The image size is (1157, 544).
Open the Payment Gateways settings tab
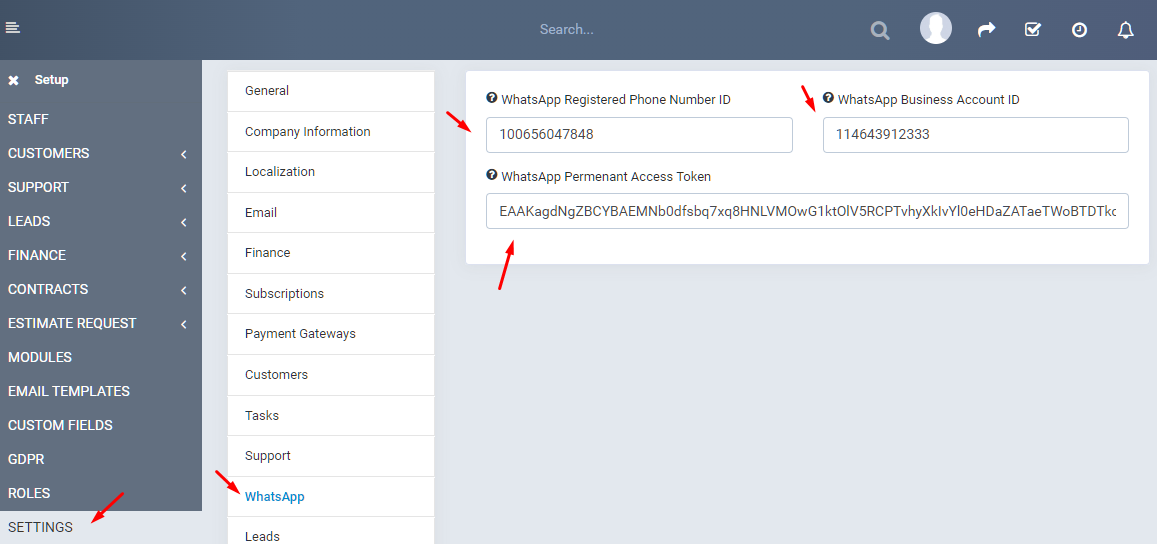click(300, 334)
